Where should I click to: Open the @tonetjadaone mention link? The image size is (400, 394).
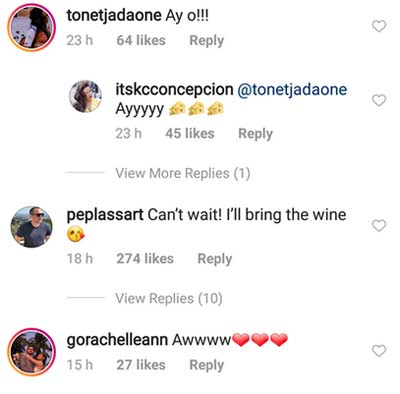292,90
